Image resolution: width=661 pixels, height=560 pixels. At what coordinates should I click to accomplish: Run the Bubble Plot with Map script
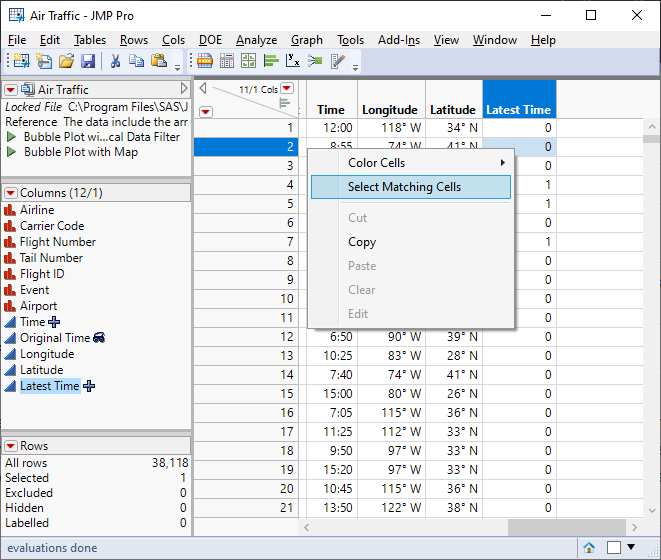tap(12, 153)
